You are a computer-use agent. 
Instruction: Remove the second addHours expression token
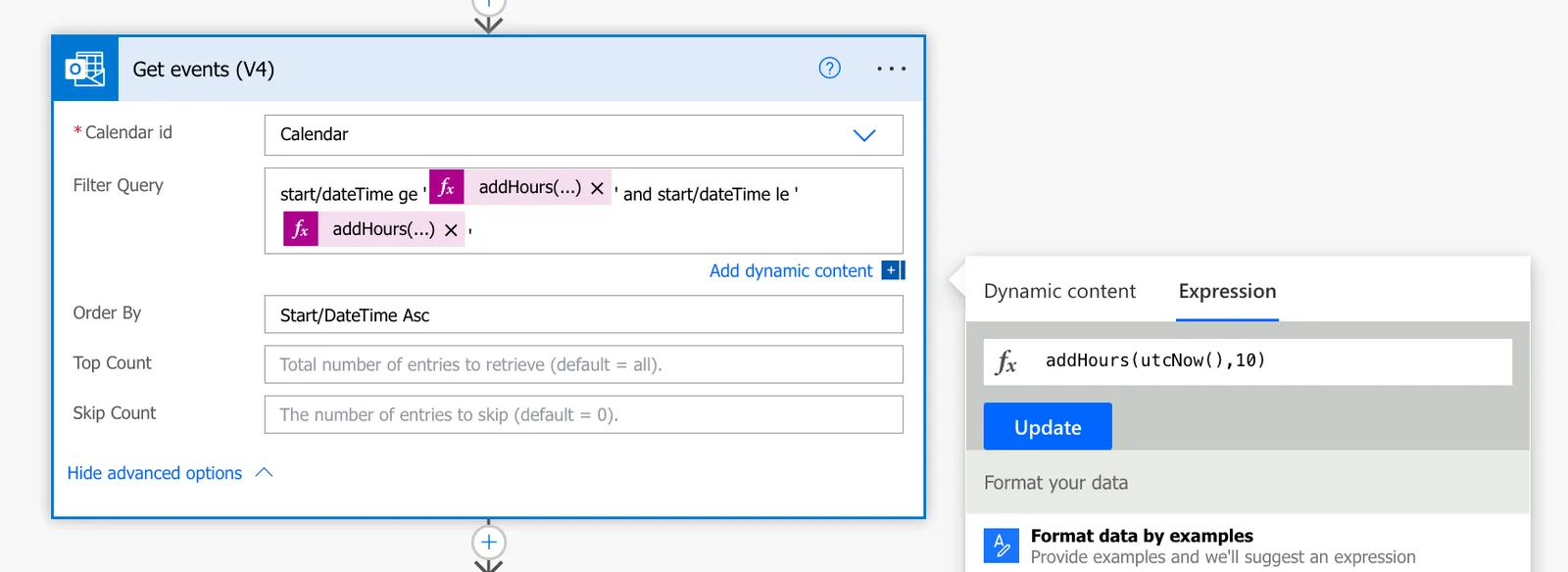pos(451,230)
